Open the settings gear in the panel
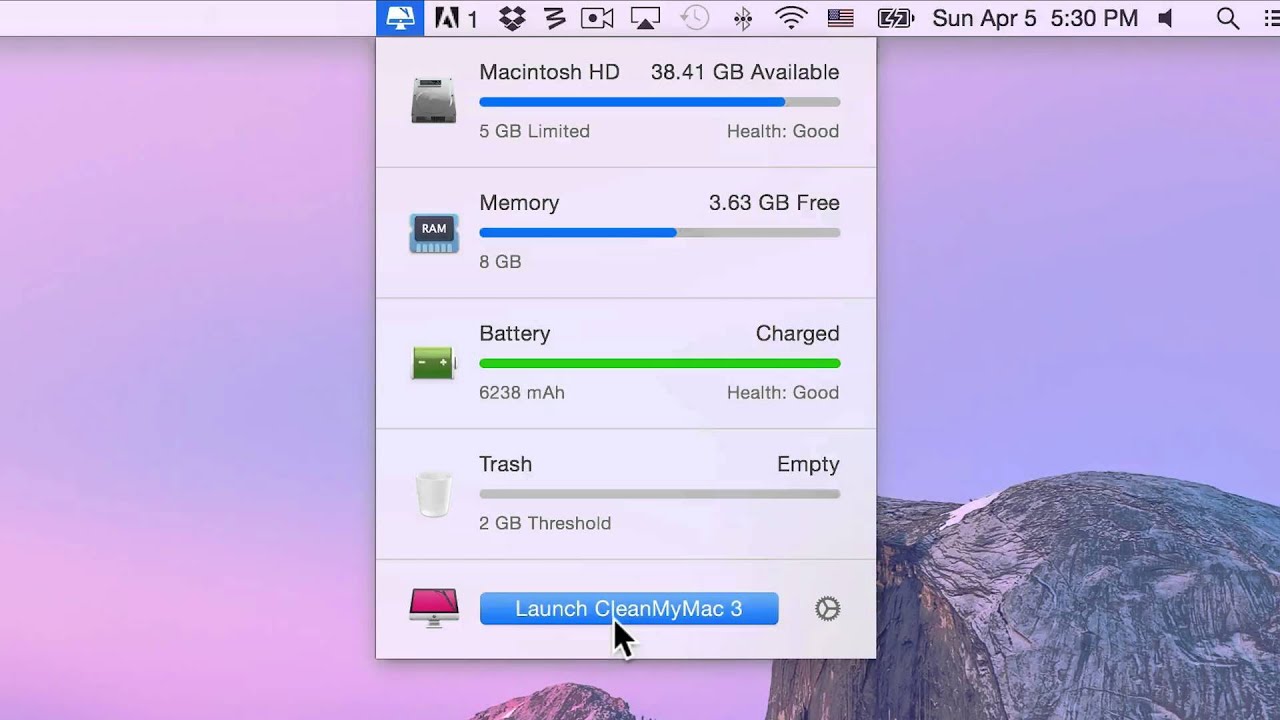Image resolution: width=1280 pixels, height=720 pixels. 827,609
